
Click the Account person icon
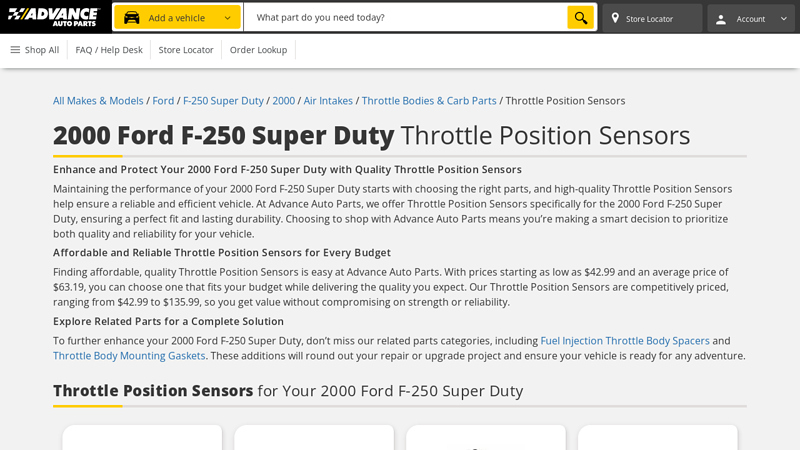(x=721, y=19)
